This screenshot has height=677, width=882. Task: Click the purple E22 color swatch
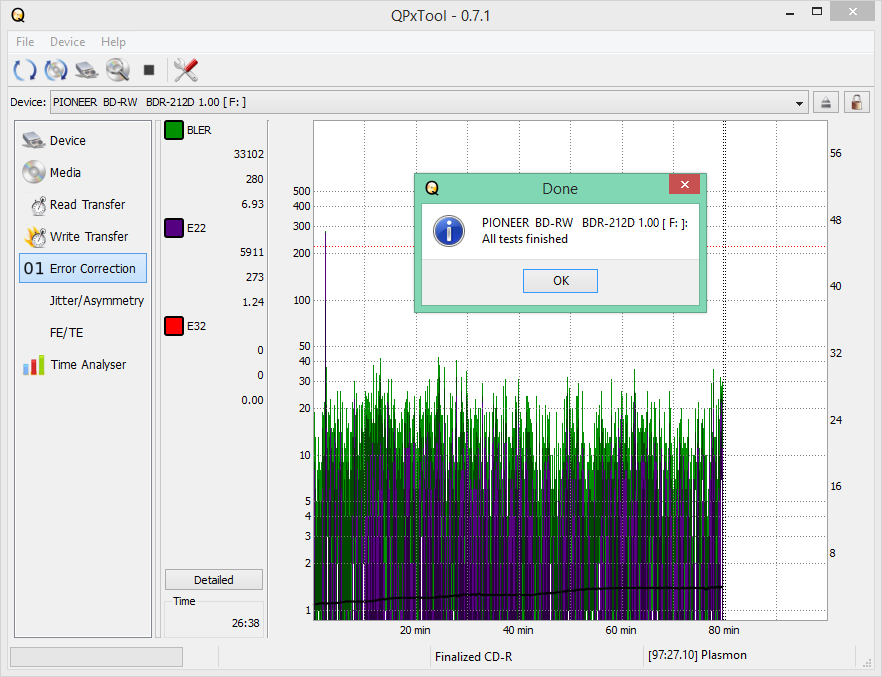(174, 228)
